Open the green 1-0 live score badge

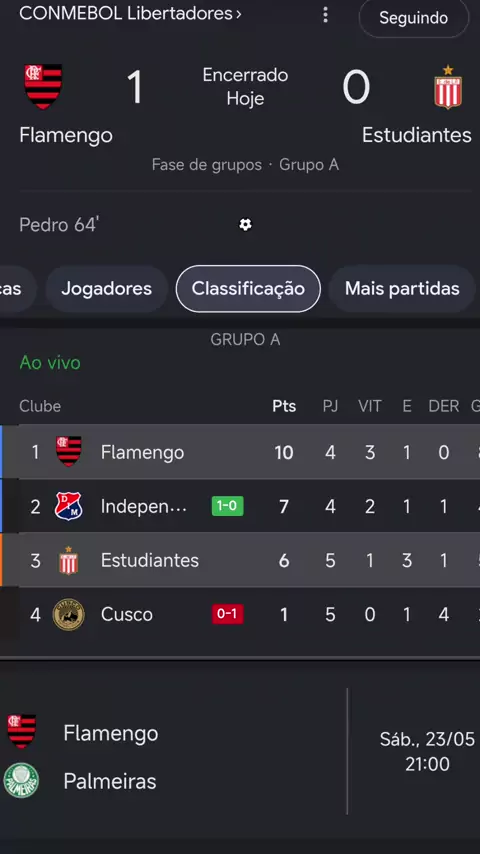tap(227, 506)
